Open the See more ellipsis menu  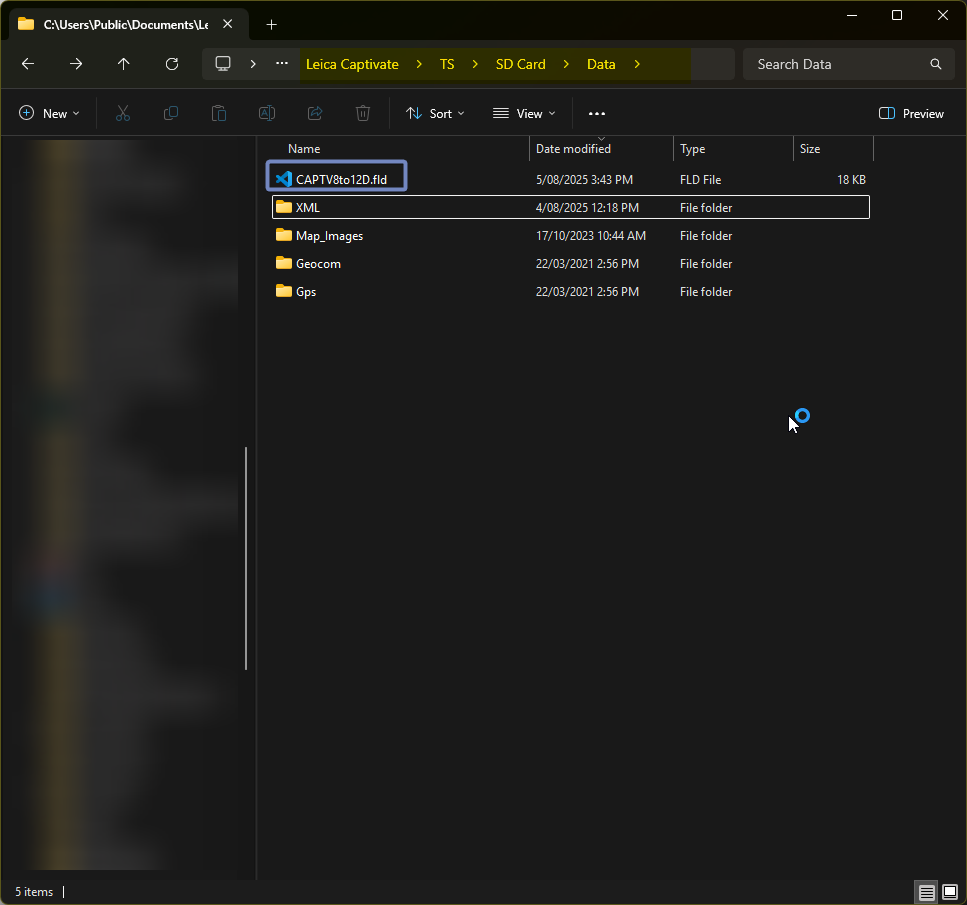597,114
